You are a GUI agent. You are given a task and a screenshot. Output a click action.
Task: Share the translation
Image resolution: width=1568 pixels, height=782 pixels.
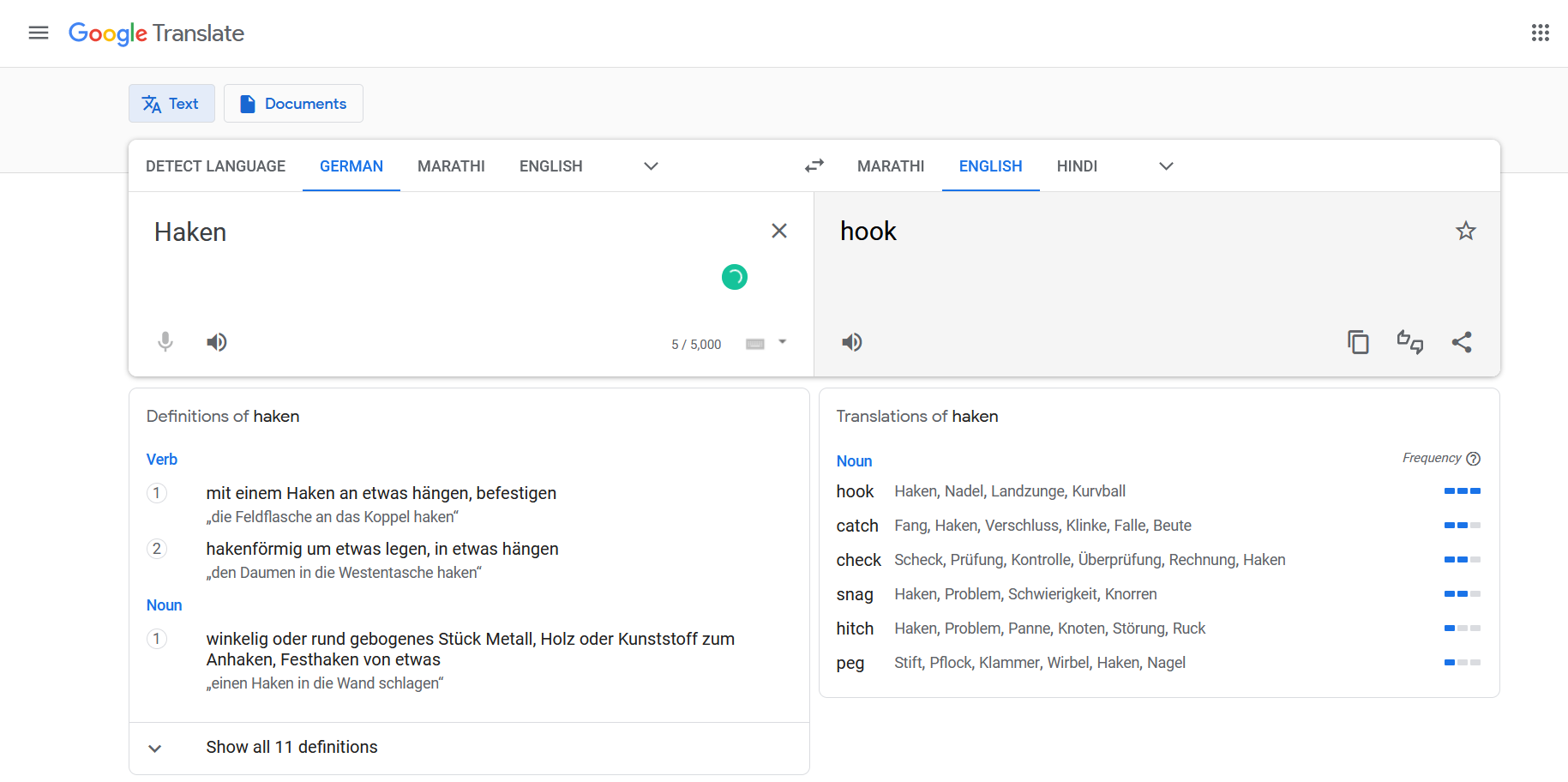pyautogui.click(x=1462, y=342)
